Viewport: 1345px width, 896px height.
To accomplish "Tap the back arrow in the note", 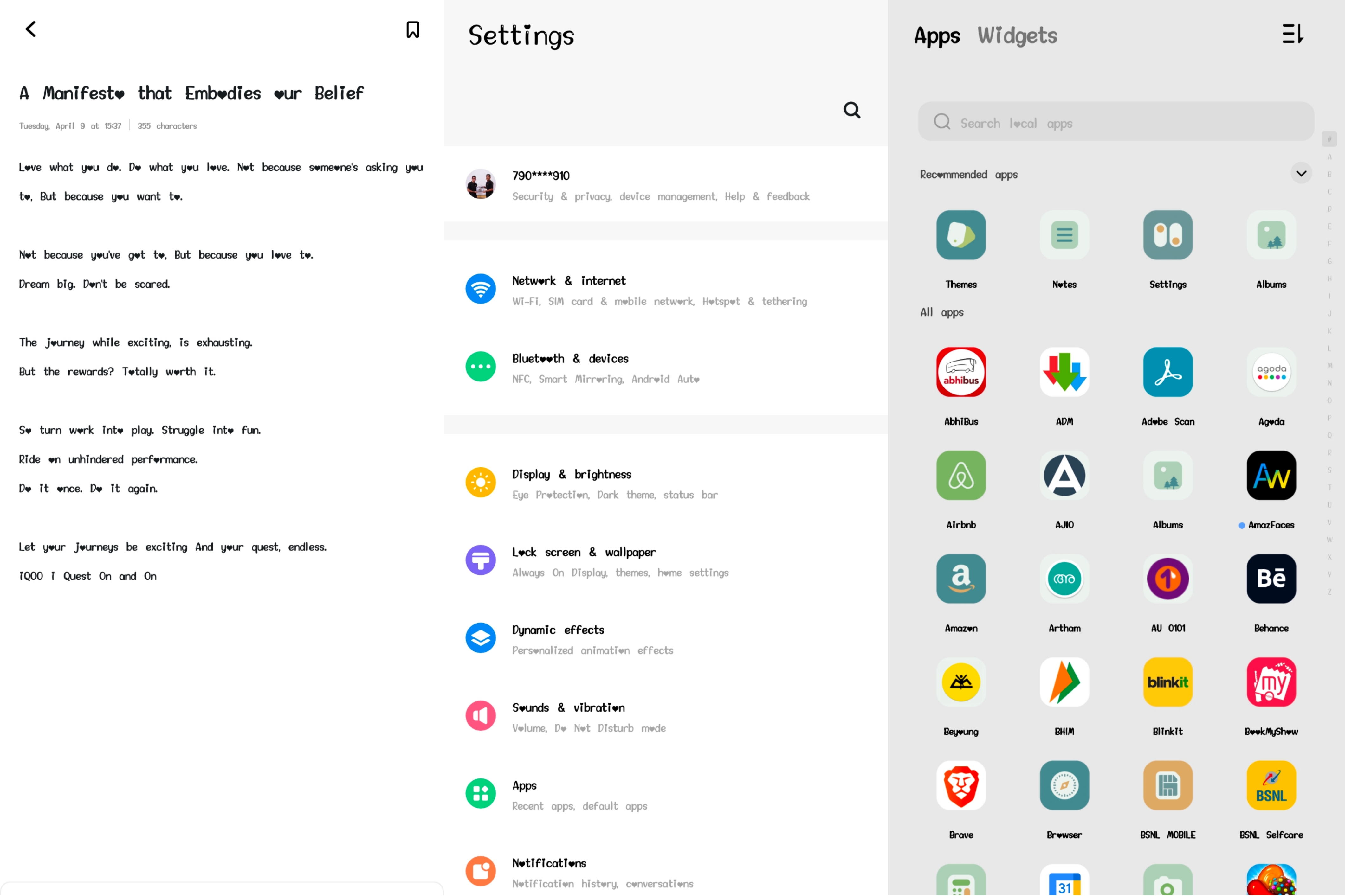I will [x=31, y=29].
